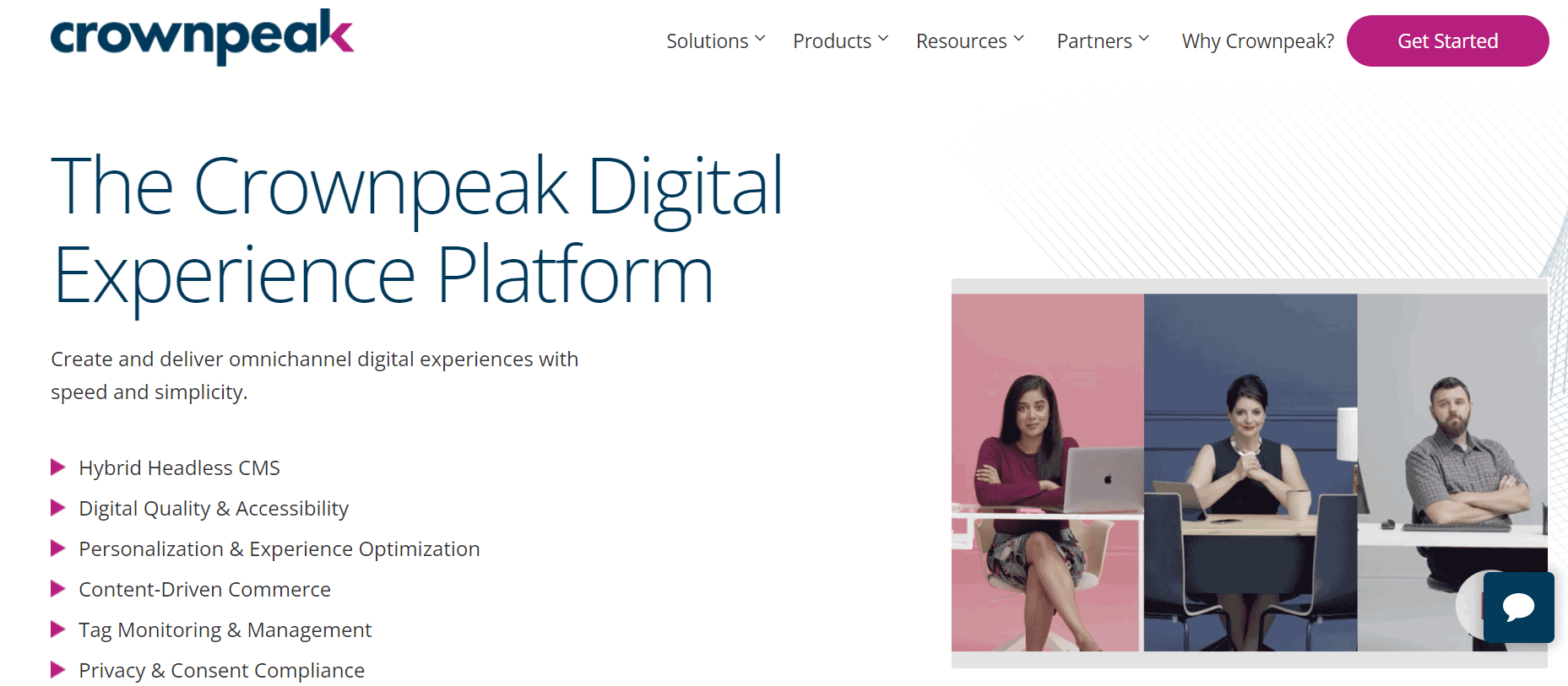This screenshot has width=1568, height=686.
Task: Click the triangle bullet beside Digital Quality & Accessibility
Action: click(58, 508)
